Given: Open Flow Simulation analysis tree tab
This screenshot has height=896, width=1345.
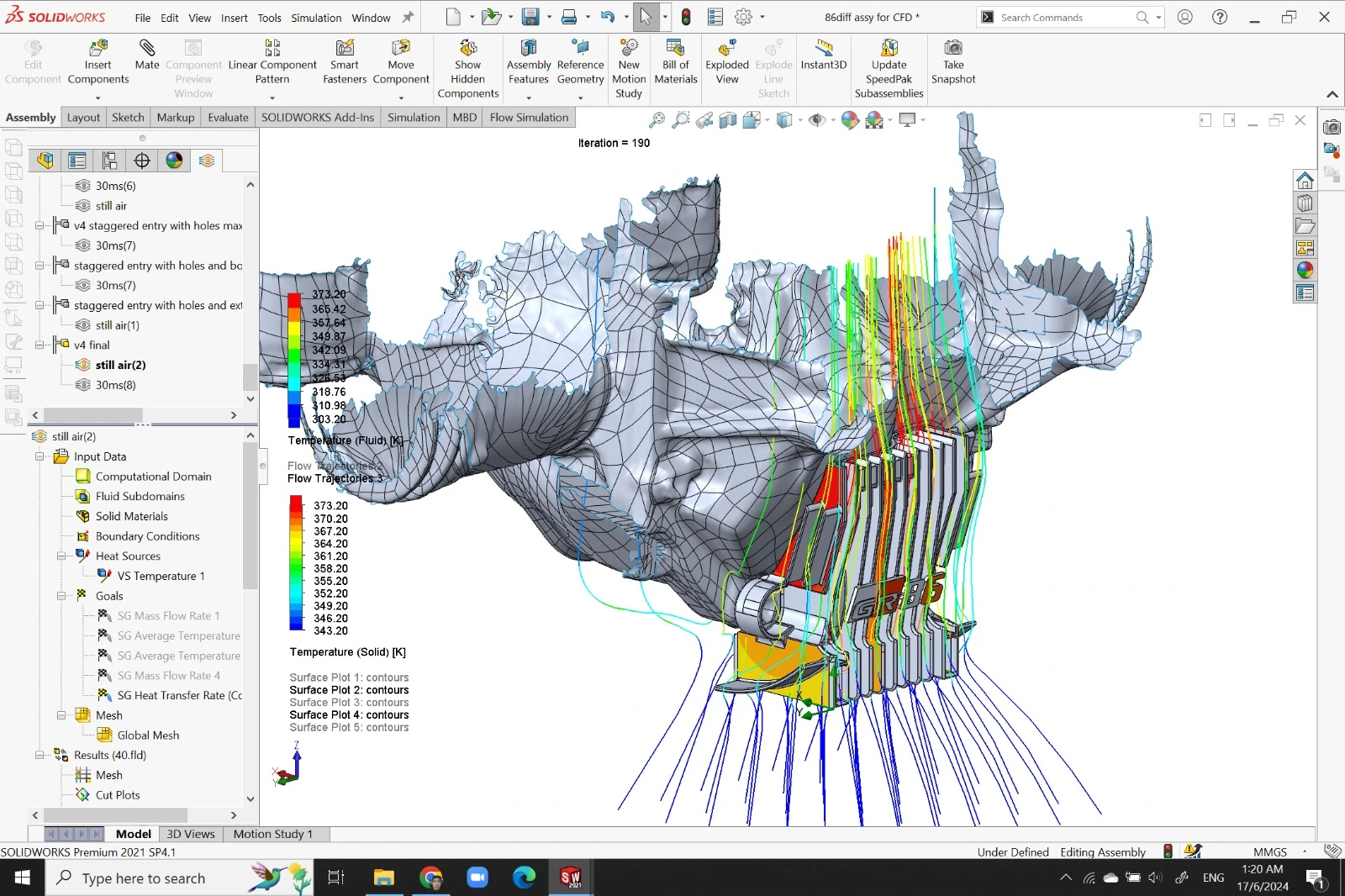Looking at the screenshot, I should point(207,161).
